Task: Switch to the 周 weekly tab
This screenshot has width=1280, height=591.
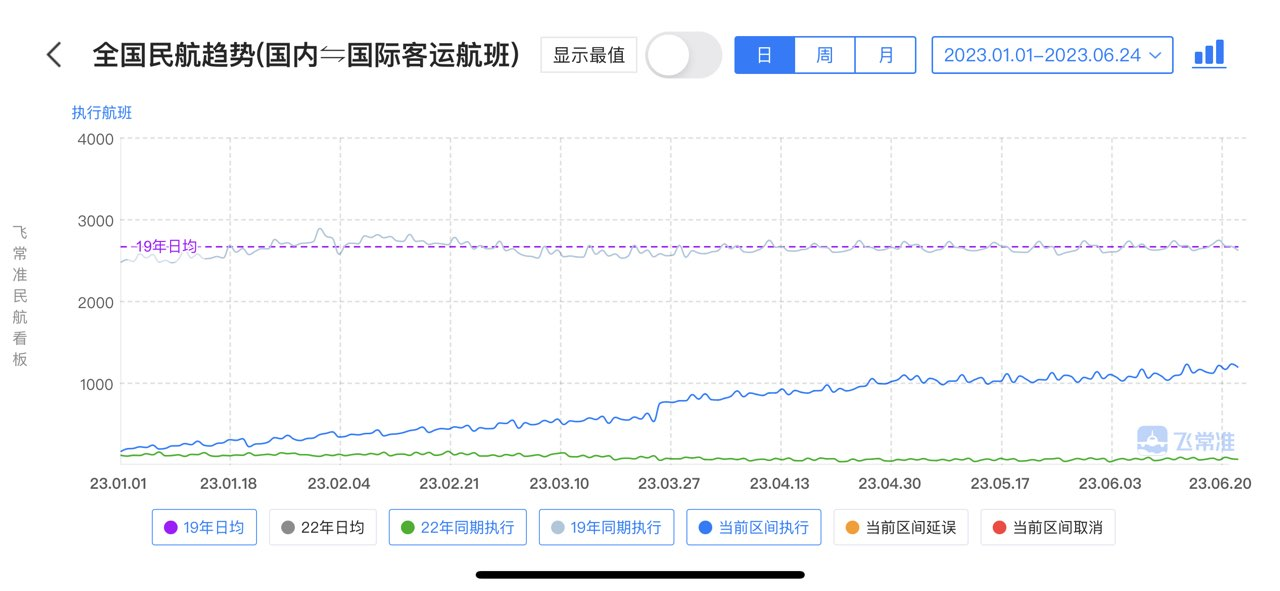Action: (x=825, y=55)
